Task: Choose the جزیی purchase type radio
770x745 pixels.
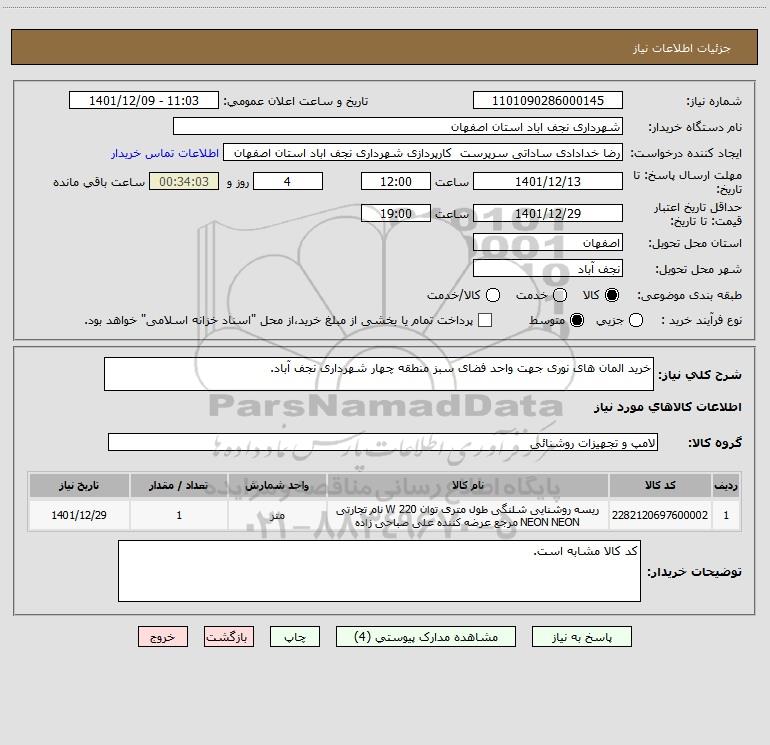Action: pyautogui.click(x=636, y=320)
